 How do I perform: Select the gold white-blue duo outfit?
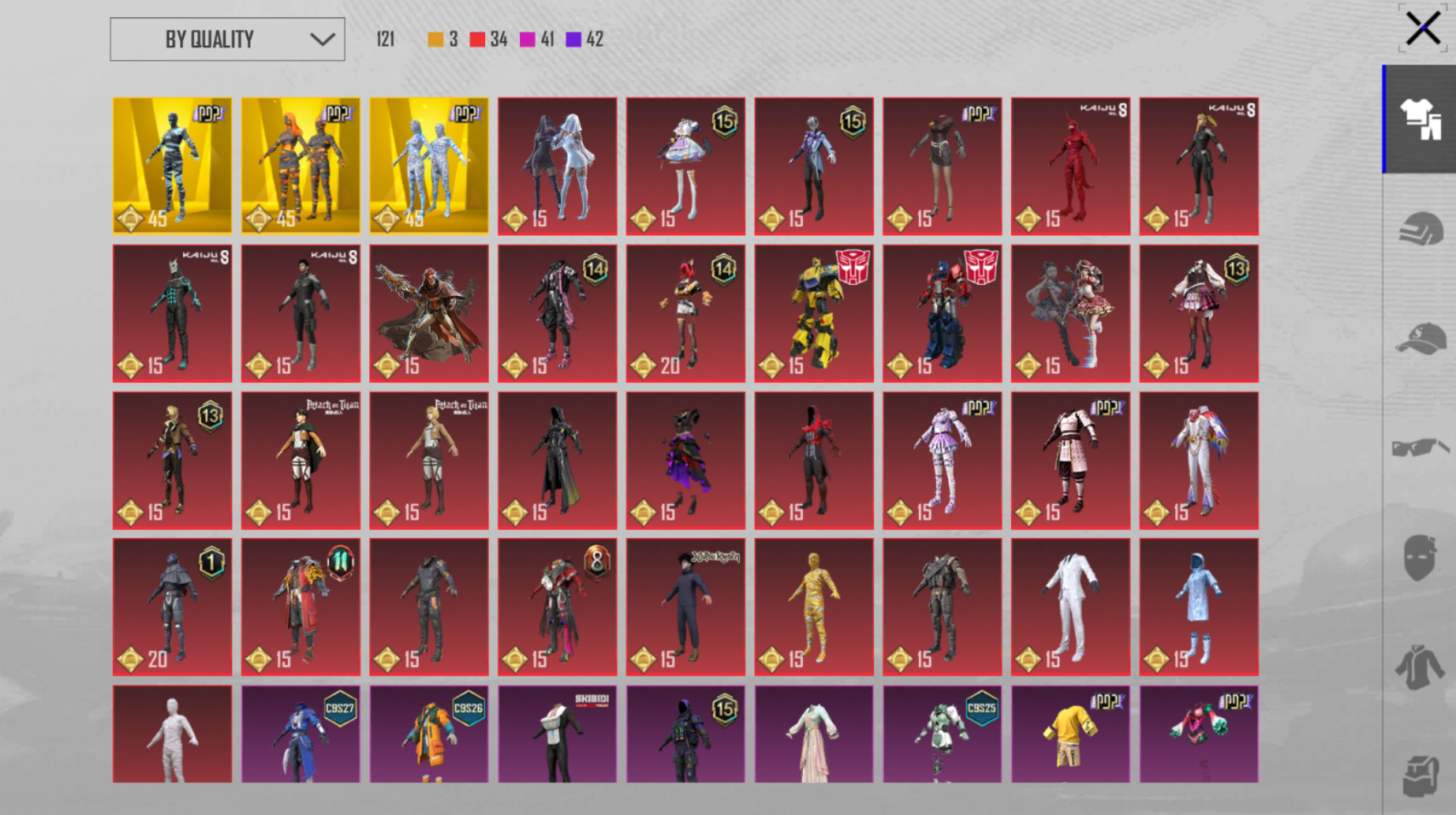[429, 166]
